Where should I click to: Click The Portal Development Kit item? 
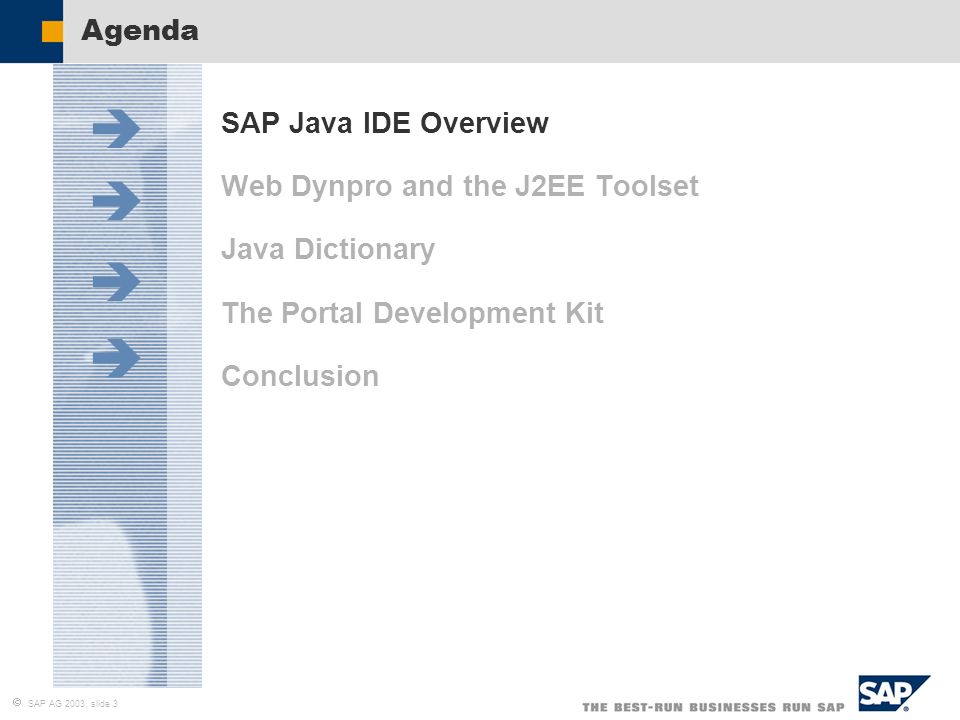coord(412,313)
